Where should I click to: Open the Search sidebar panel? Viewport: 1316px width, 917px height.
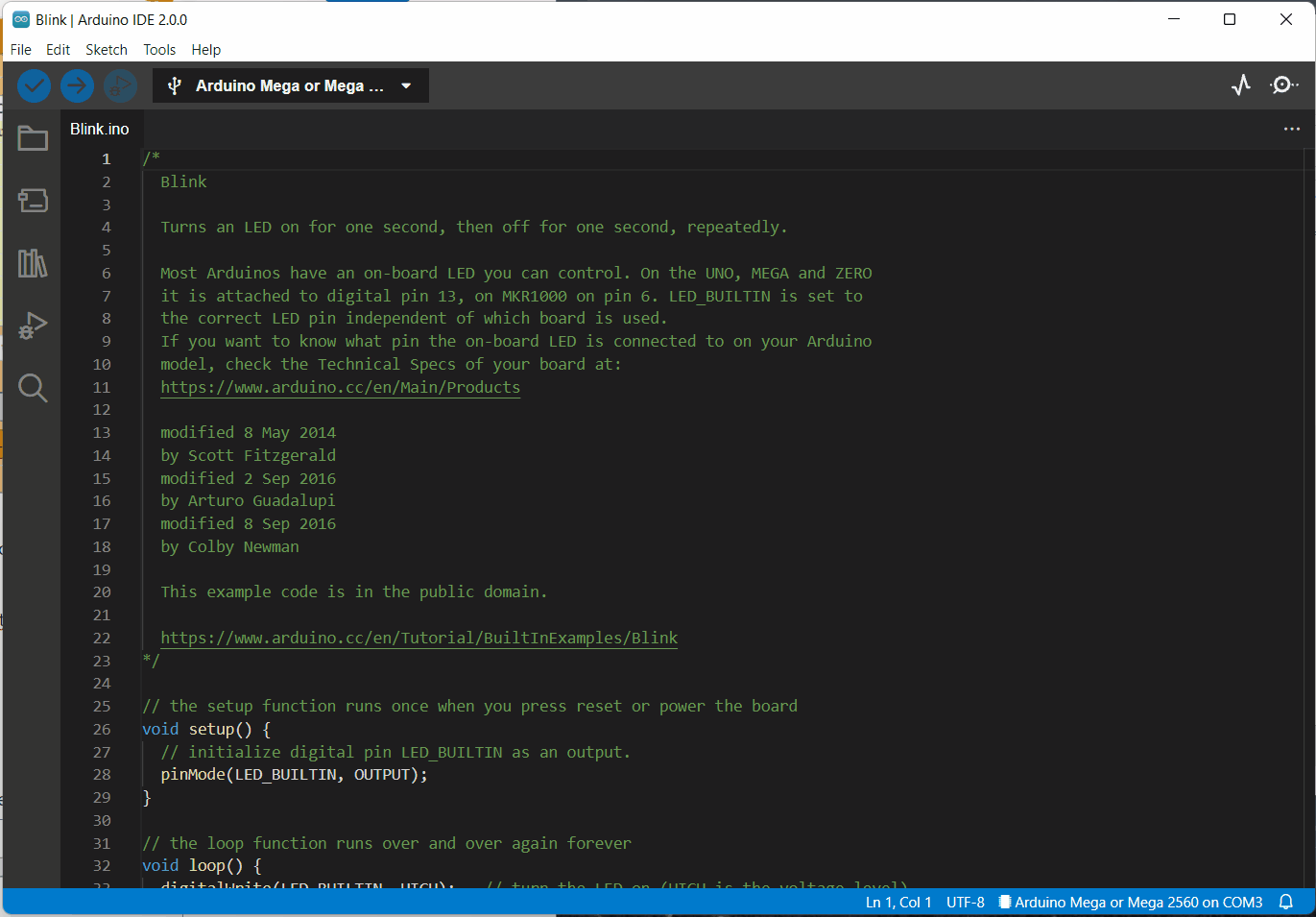point(33,388)
